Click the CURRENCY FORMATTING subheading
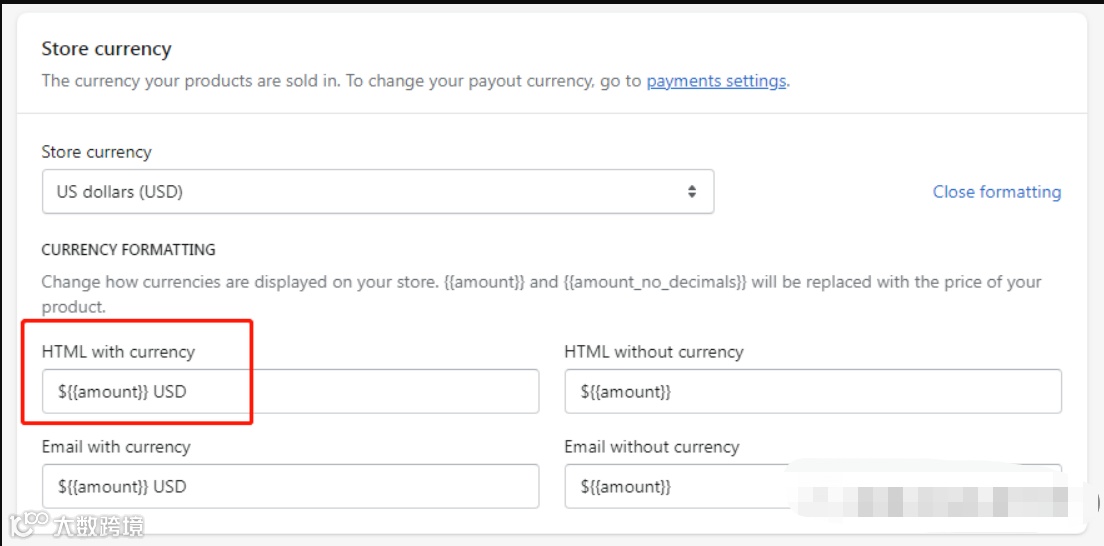Viewport: 1104px width, 546px height. click(x=128, y=249)
